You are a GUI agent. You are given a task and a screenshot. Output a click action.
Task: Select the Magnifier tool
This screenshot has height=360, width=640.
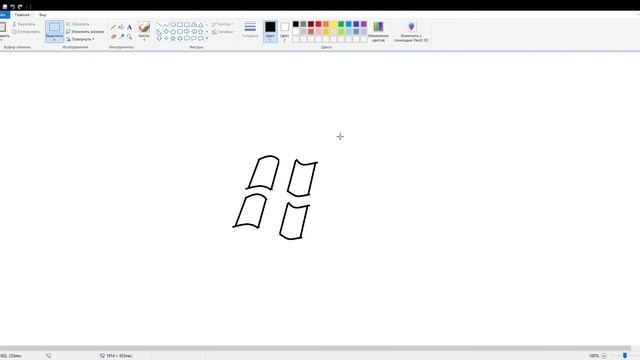[129, 37]
